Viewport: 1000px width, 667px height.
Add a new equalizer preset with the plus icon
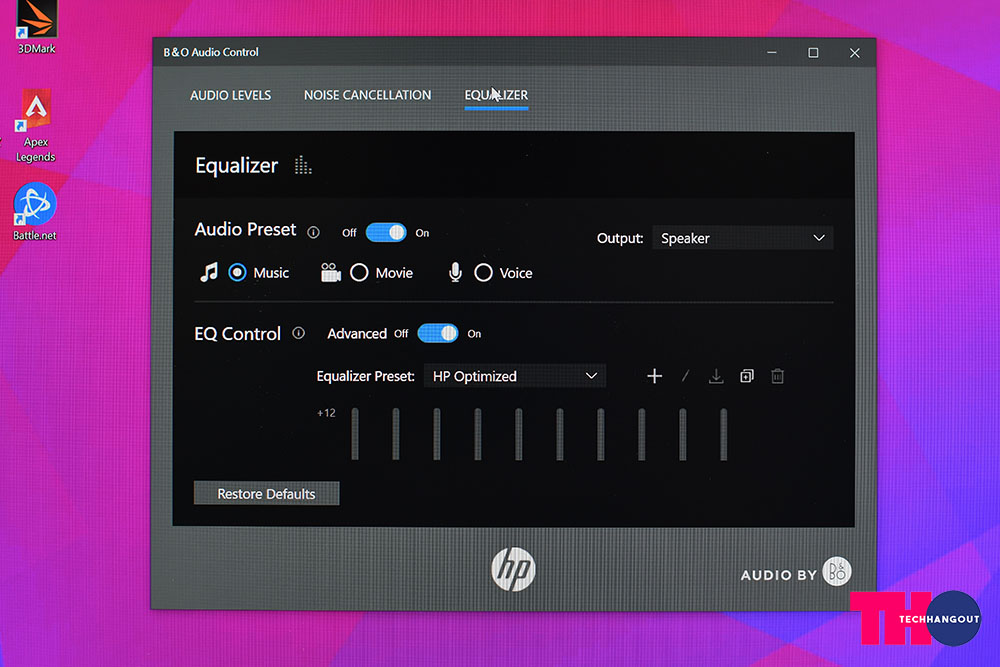(654, 376)
